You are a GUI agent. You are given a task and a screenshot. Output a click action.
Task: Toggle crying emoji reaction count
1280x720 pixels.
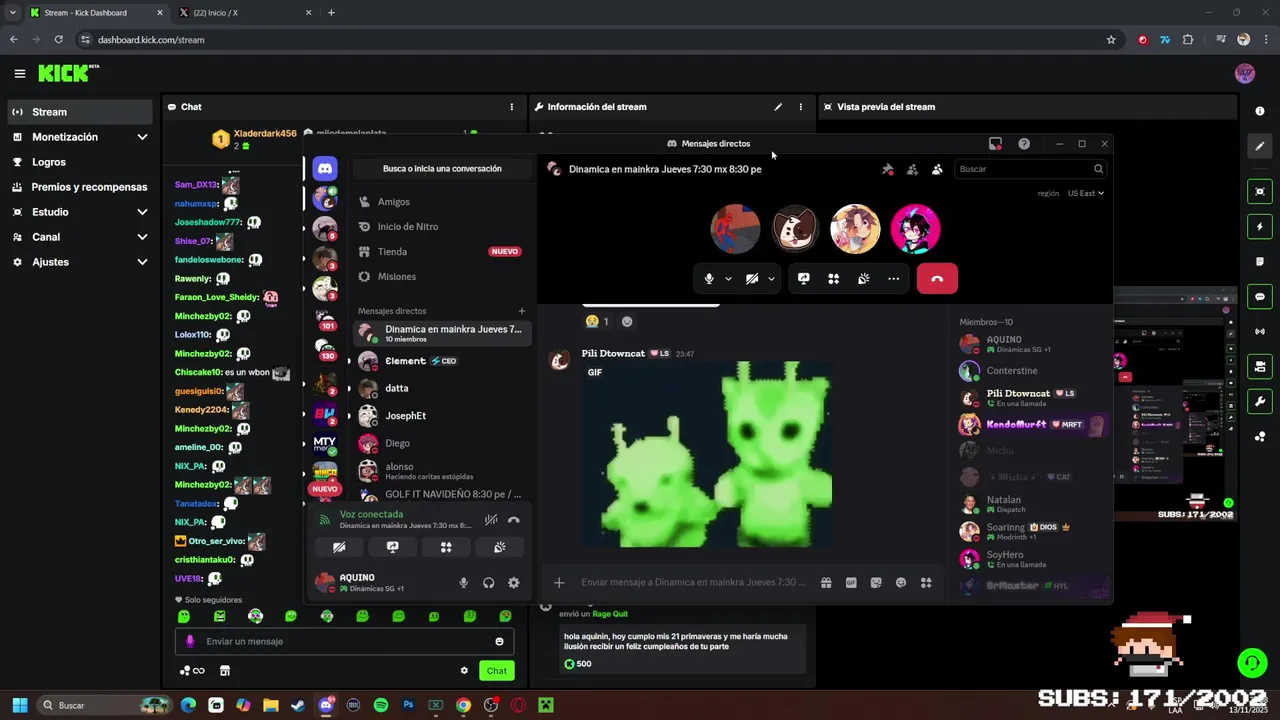598,322
